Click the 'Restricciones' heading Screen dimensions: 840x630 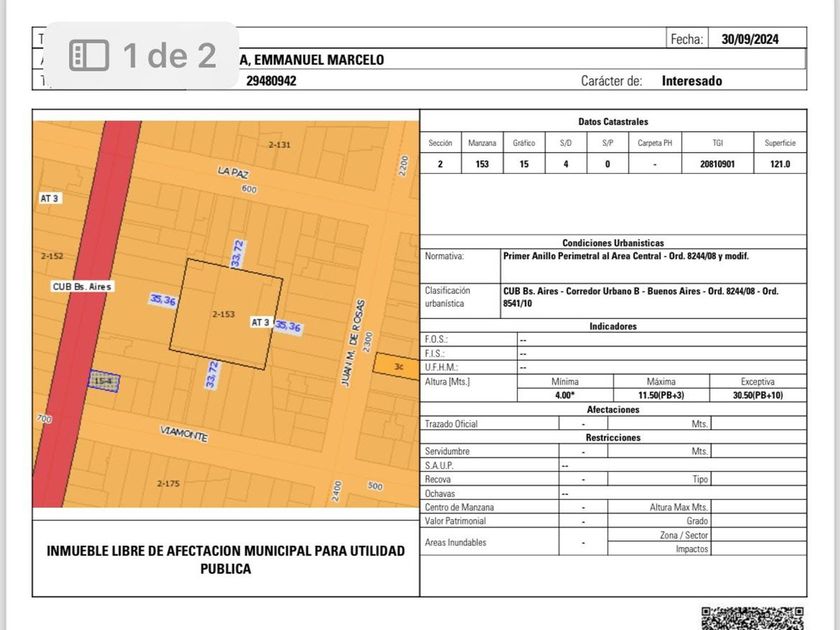613,437
